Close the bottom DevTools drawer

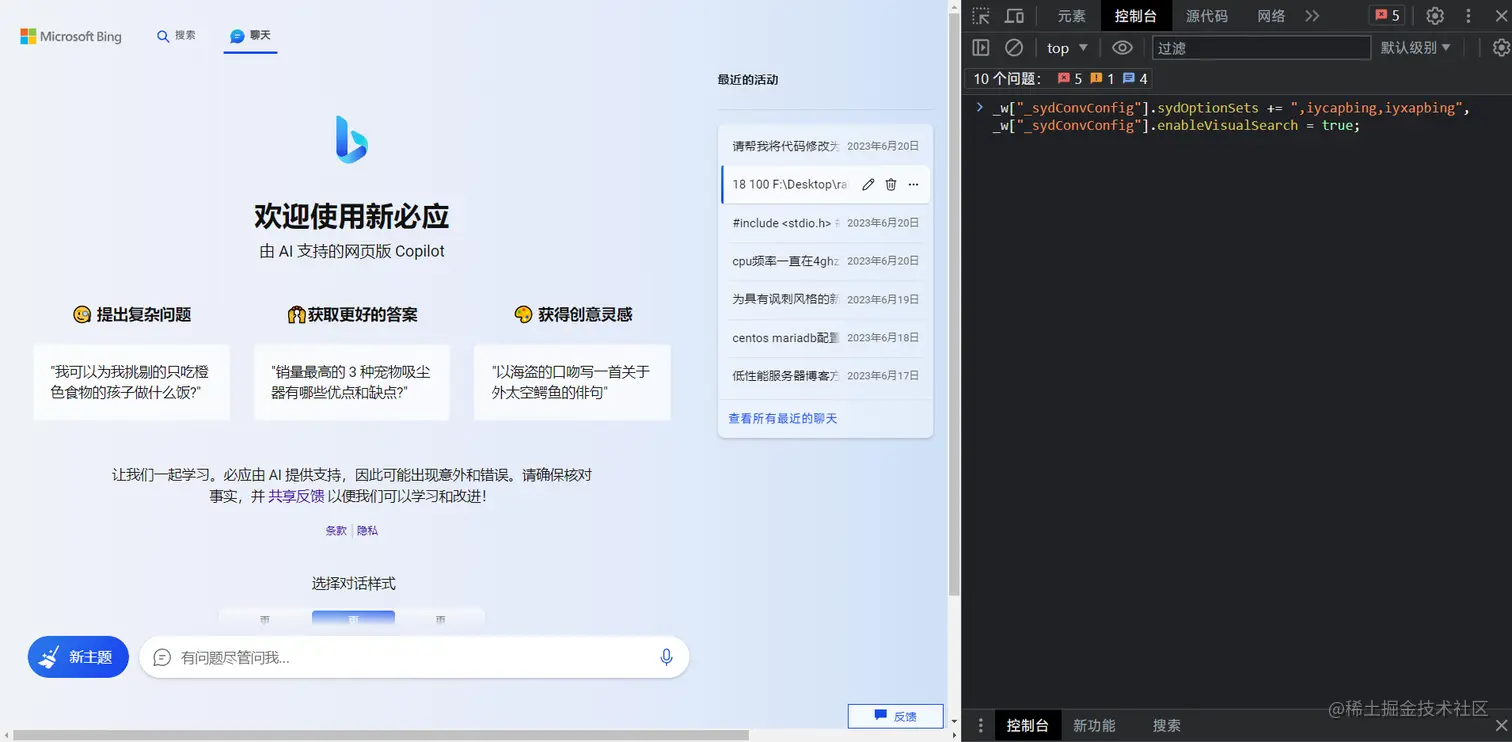[x=1501, y=726]
